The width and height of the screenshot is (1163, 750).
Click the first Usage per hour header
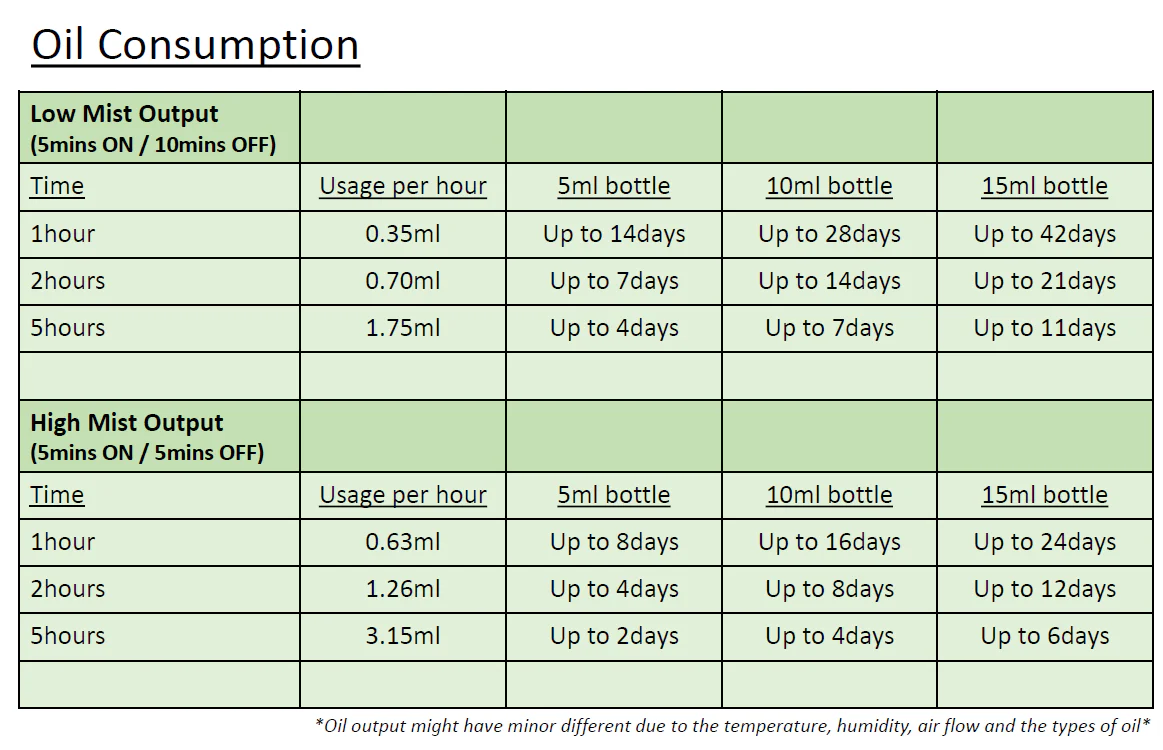pos(403,186)
